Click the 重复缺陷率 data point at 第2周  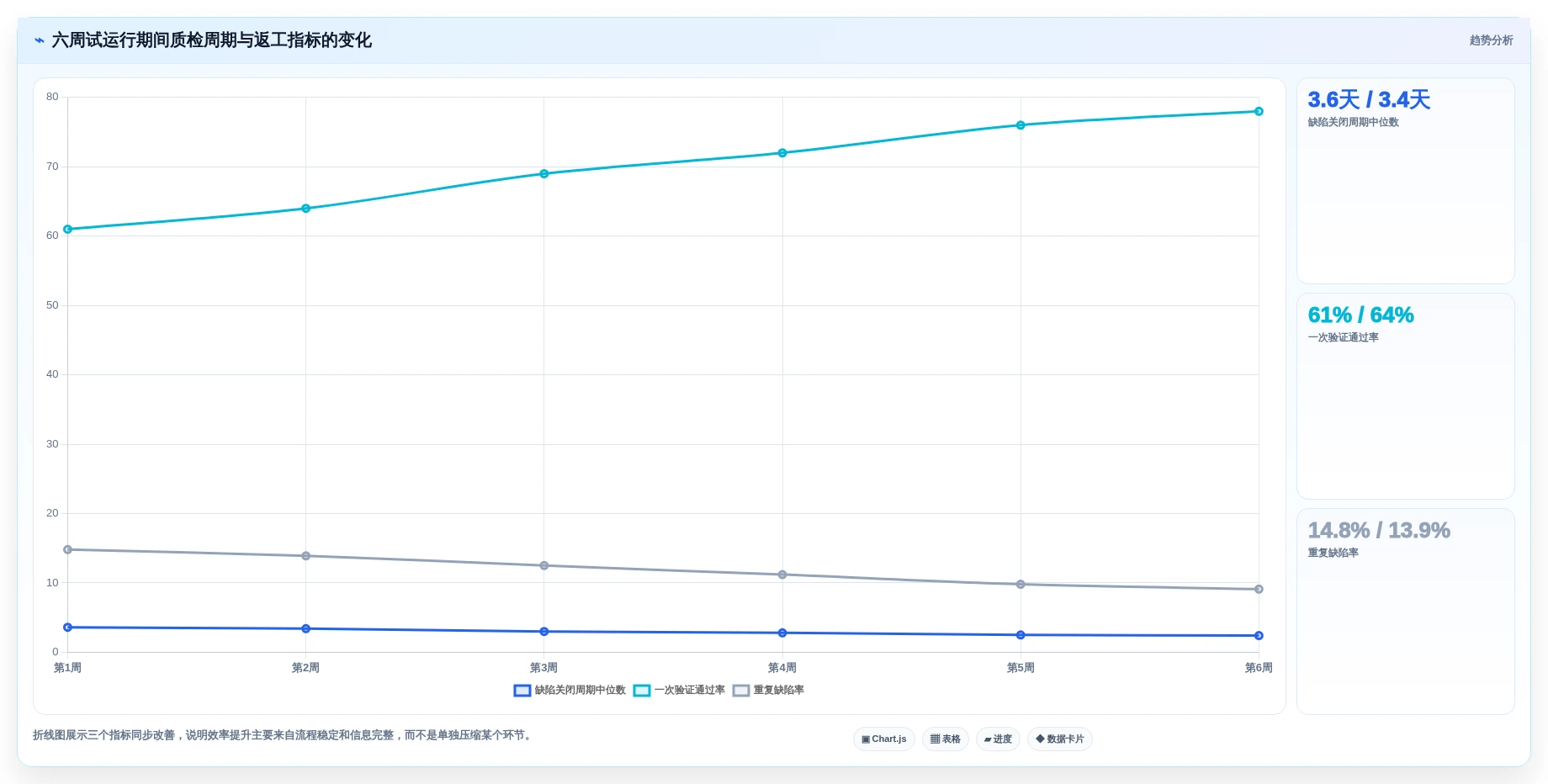305,555
